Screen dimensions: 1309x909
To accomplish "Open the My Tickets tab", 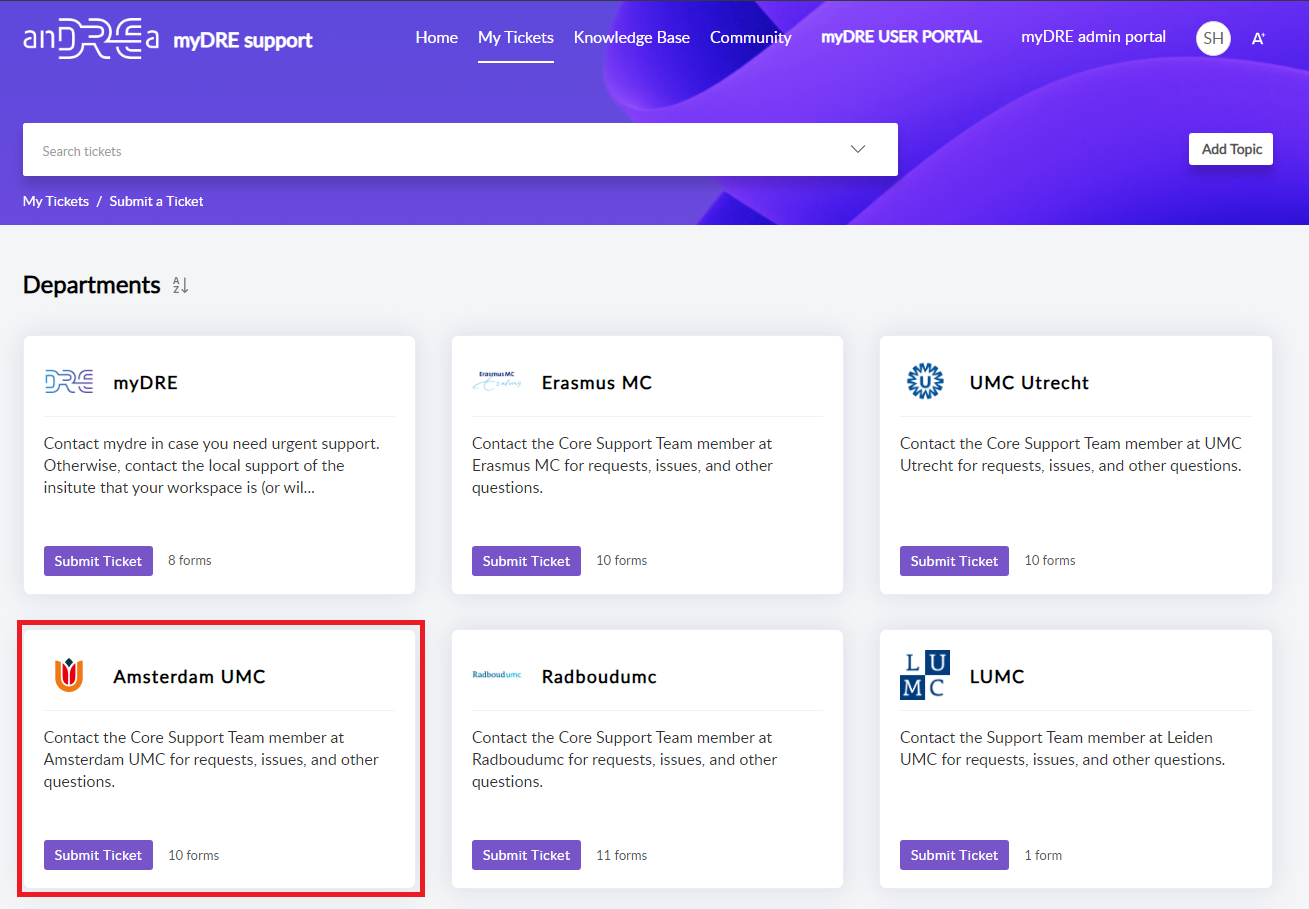I will coord(516,37).
